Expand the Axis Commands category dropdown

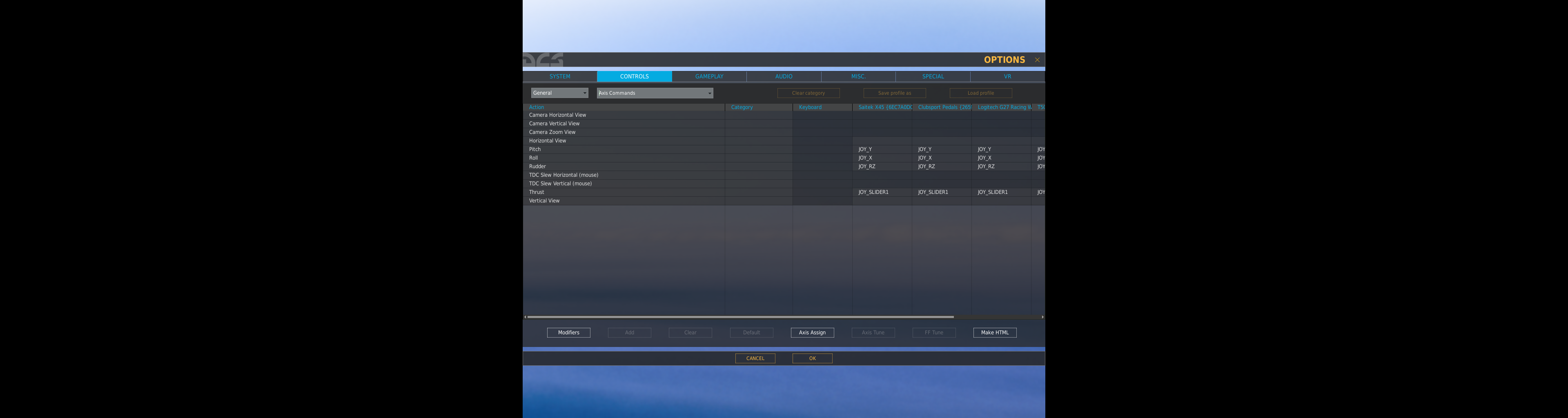pyautogui.click(x=655, y=93)
